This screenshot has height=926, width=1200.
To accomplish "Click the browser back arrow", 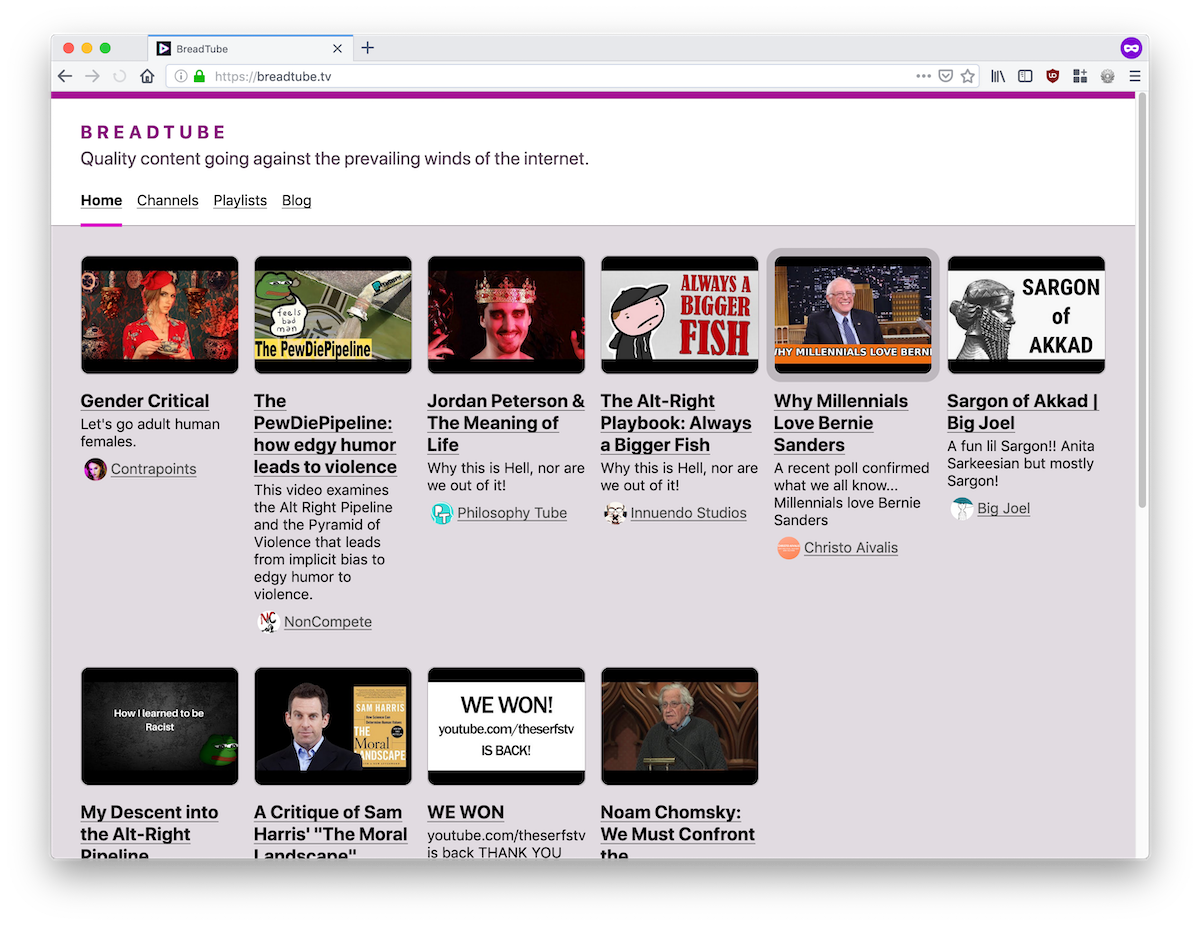I will click(x=65, y=76).
